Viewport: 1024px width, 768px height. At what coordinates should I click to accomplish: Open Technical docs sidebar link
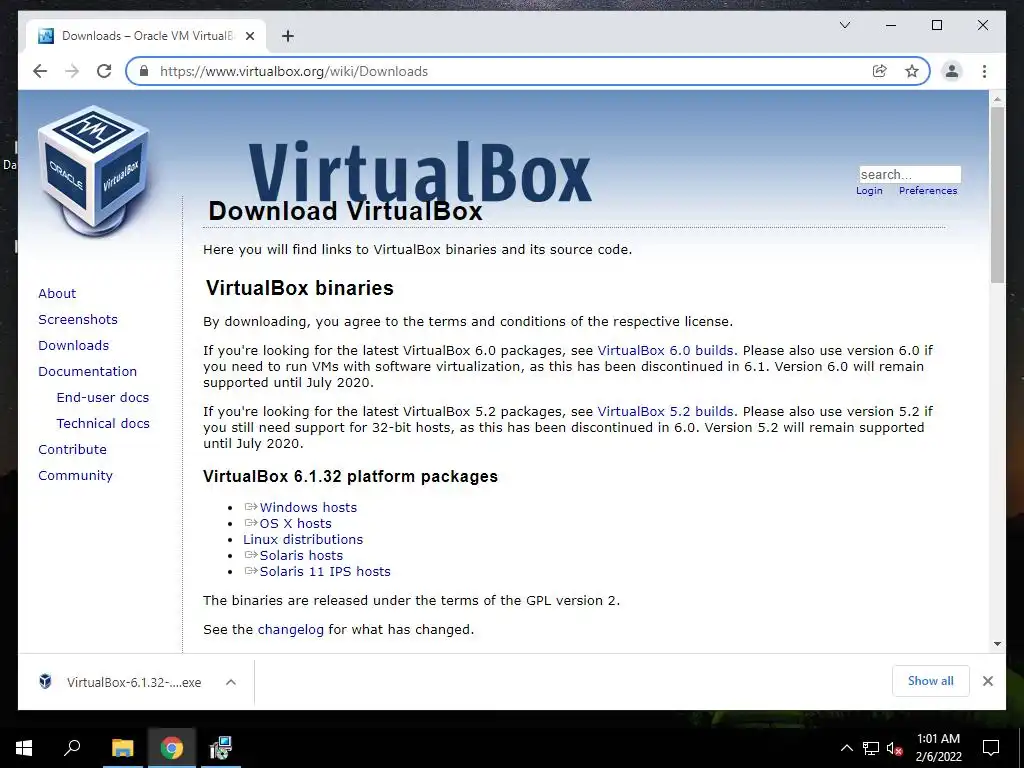pos(103,423)
